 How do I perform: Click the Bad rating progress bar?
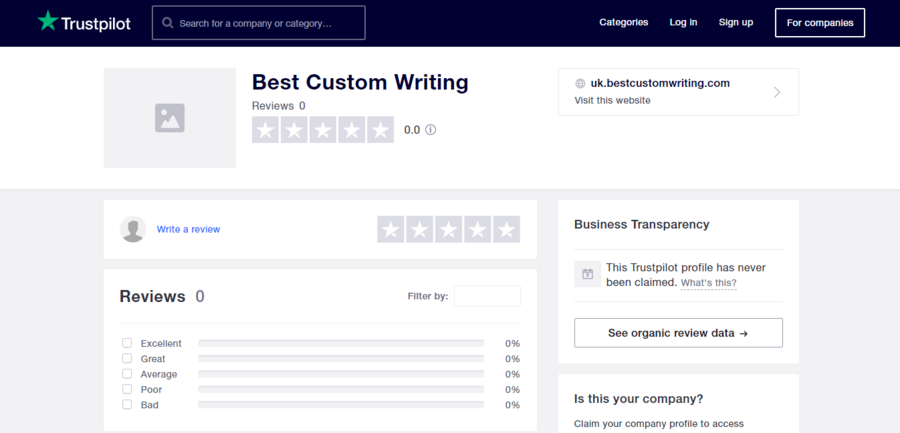[x=341, y=404]
